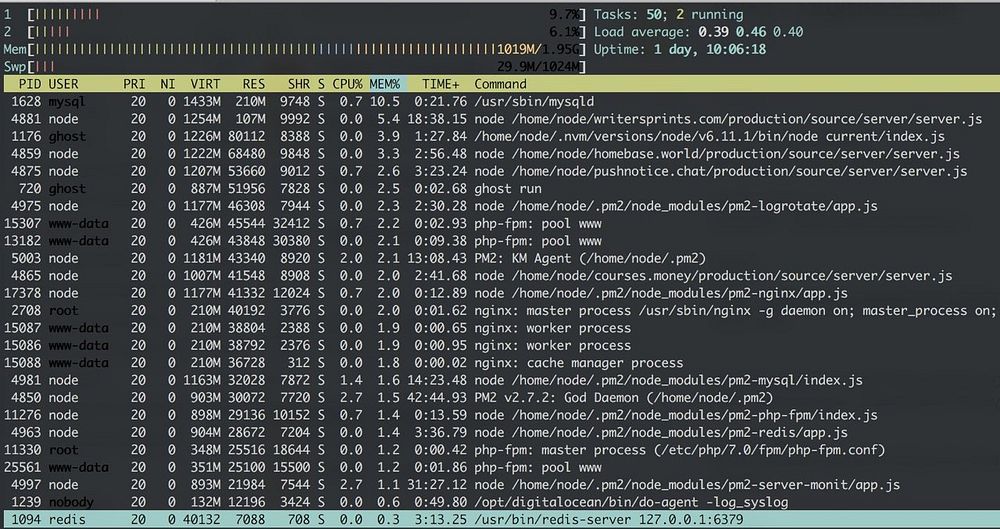1000x529 pixels.
Task: Select the php-fpm master process row
Action: point(500,450)
